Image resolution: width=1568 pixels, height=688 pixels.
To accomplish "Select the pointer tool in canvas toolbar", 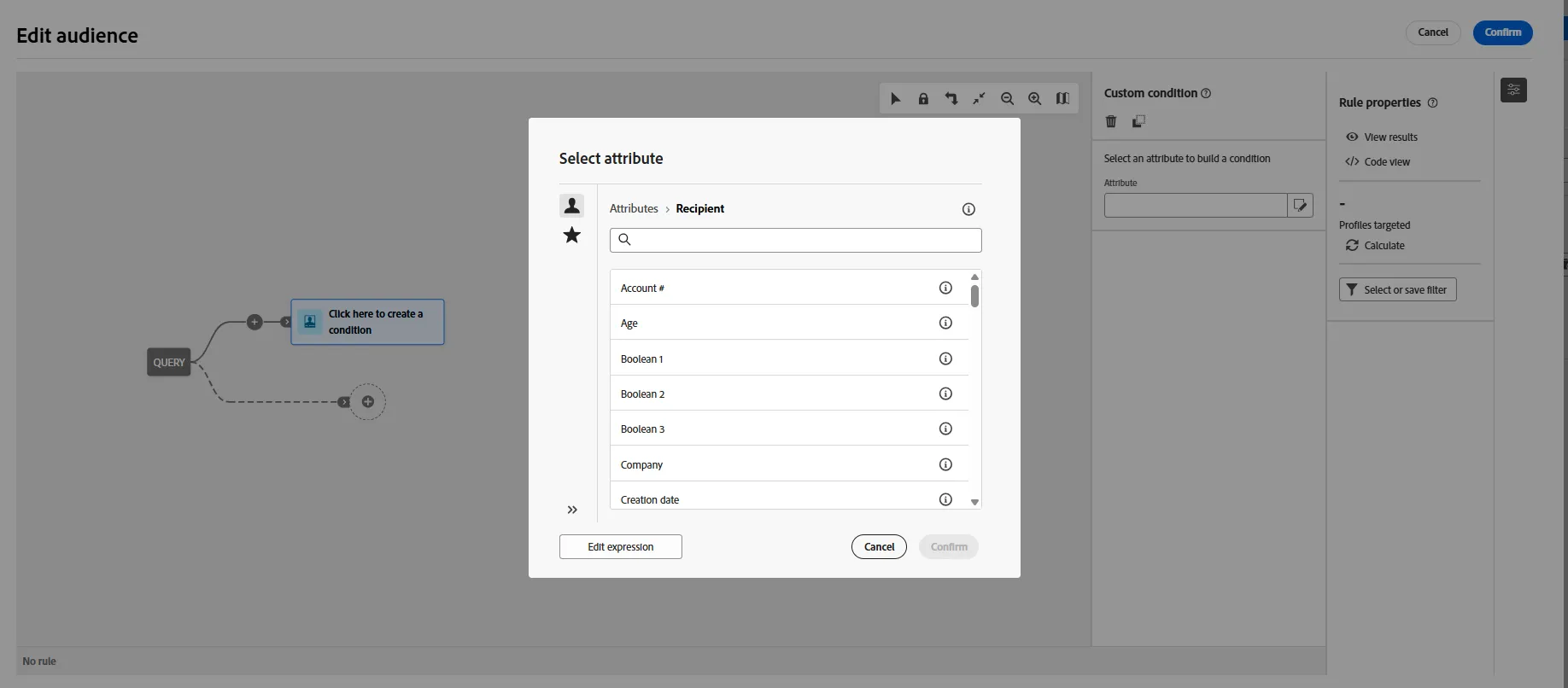I will point(895,99).
